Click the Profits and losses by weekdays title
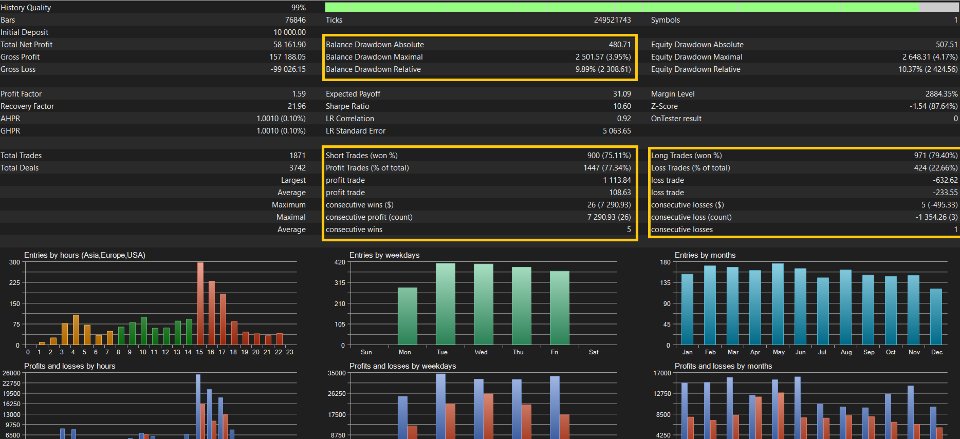The image size is (960, 439). tap(402, 366)
